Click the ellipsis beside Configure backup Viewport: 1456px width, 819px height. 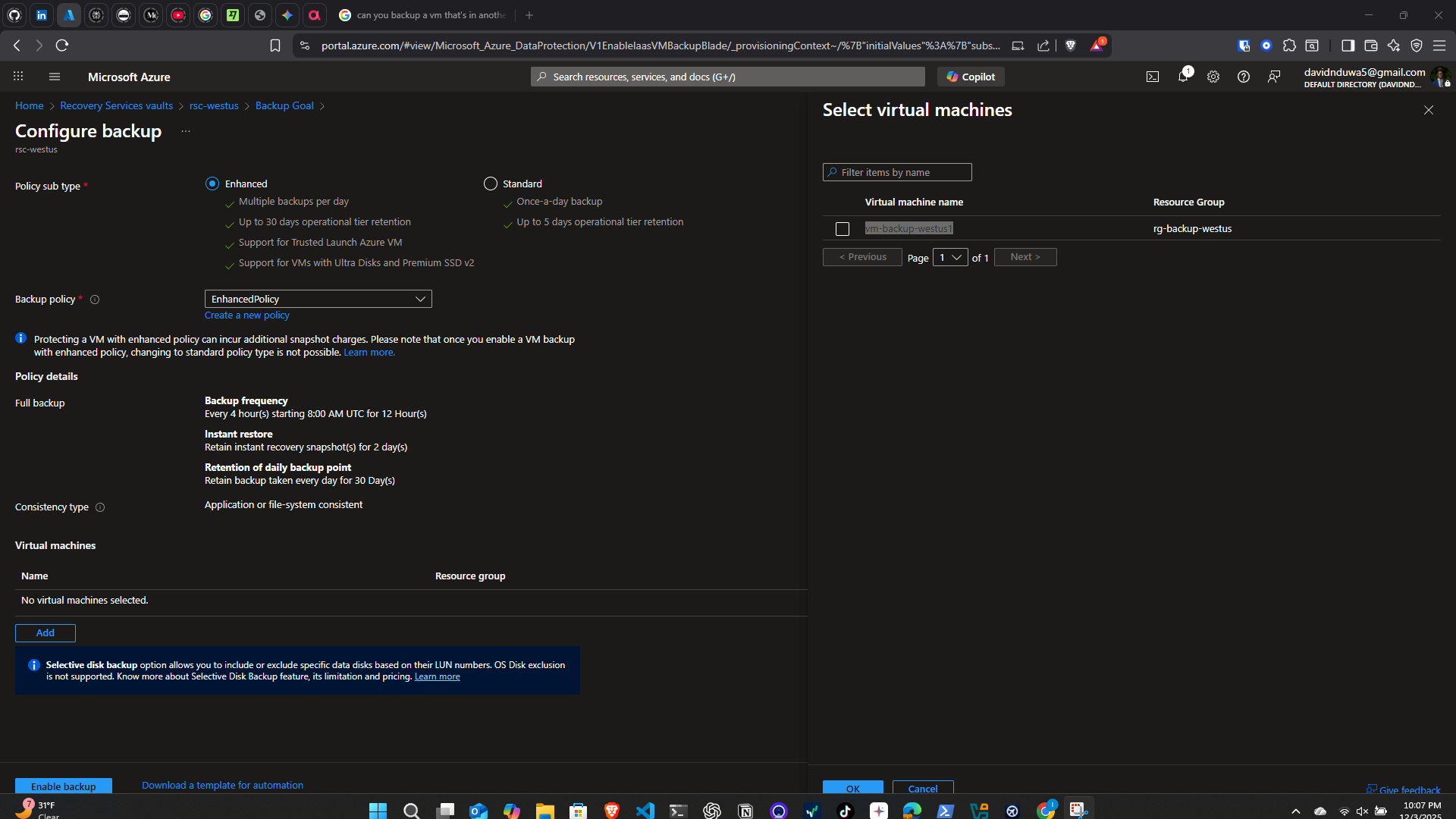click(x=186, y=131)
